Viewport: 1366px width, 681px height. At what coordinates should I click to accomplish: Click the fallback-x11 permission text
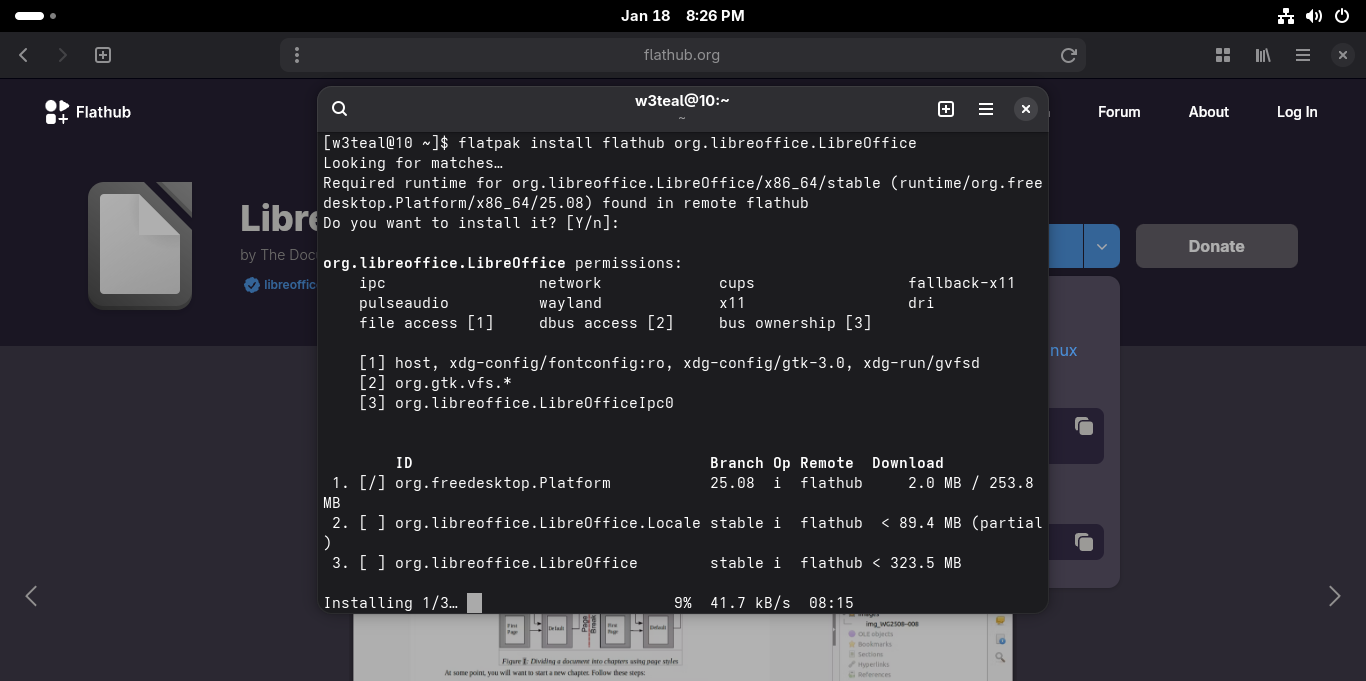pos(961,283)
